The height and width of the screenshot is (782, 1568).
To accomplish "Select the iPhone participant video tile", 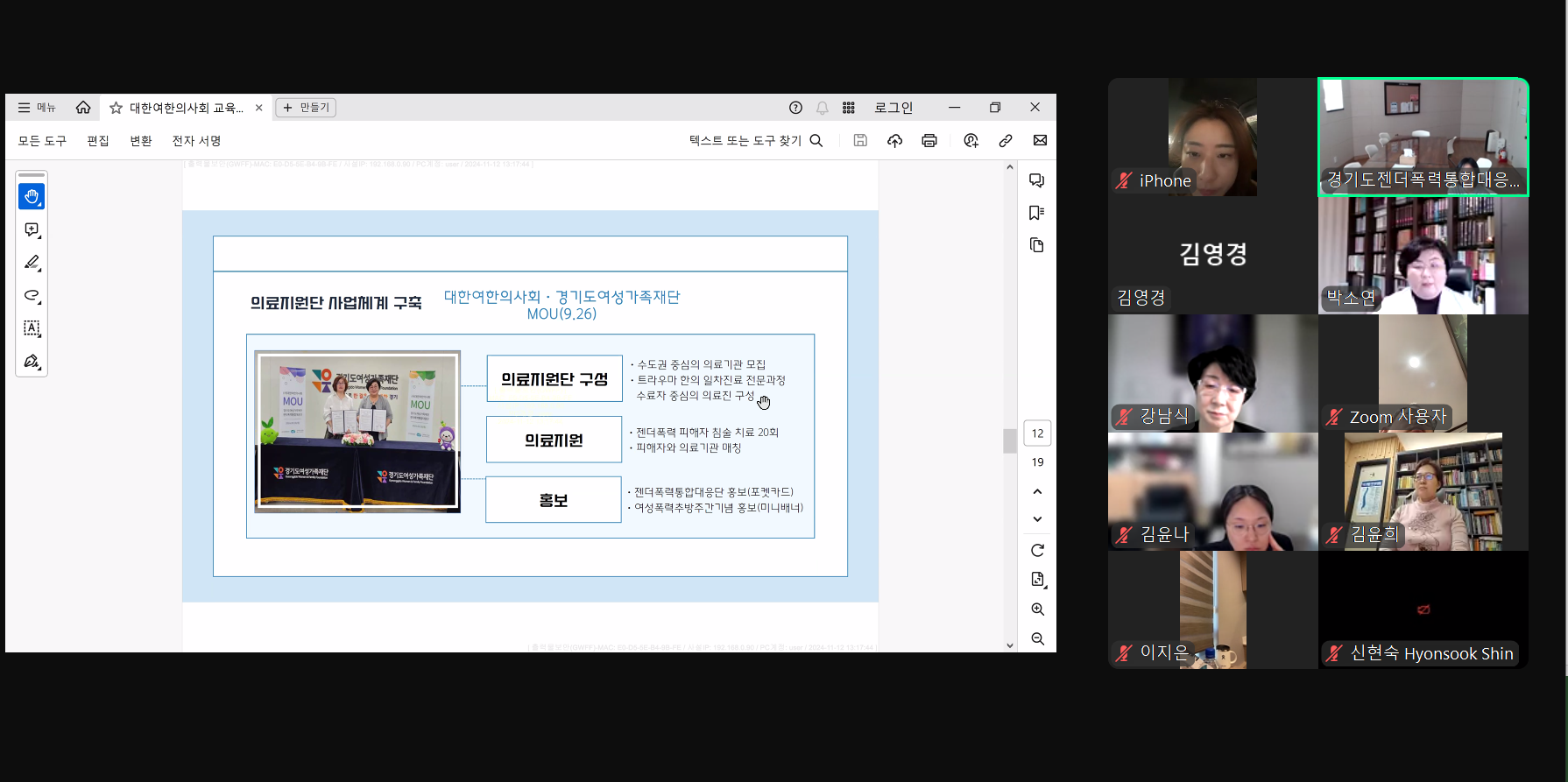I will pyautogui.click(x=1213, y=137).
